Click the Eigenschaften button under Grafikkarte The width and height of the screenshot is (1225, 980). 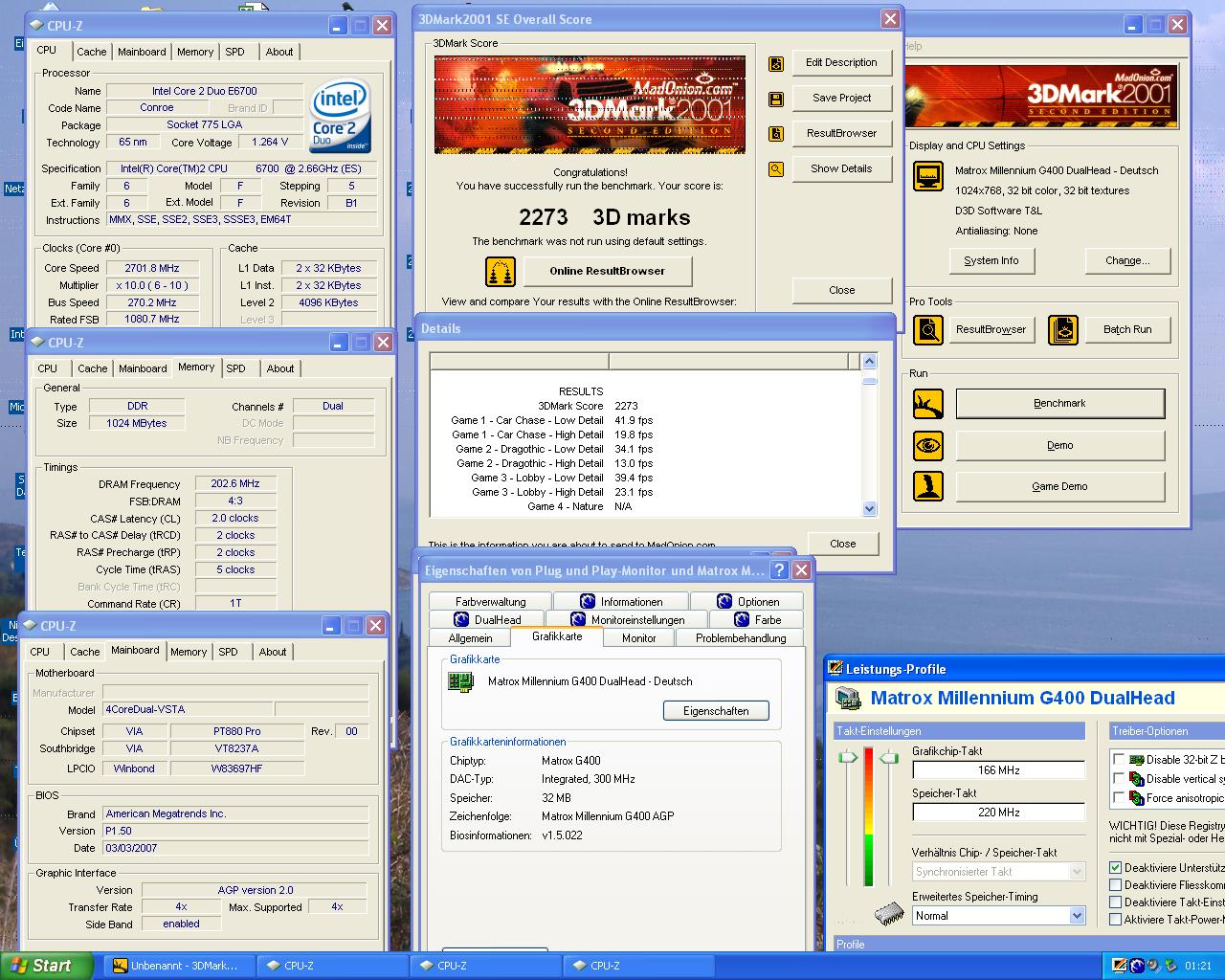tap(716, 711)
